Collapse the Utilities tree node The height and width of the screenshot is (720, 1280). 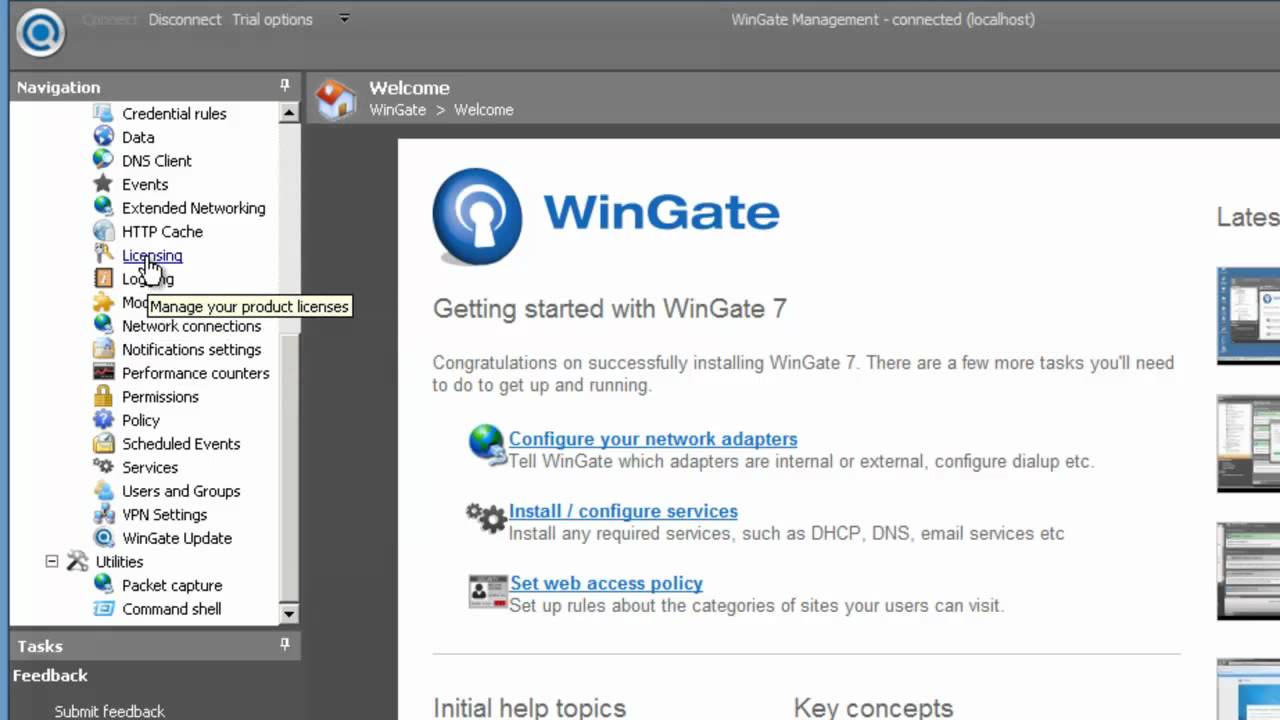tap(52, 561)
